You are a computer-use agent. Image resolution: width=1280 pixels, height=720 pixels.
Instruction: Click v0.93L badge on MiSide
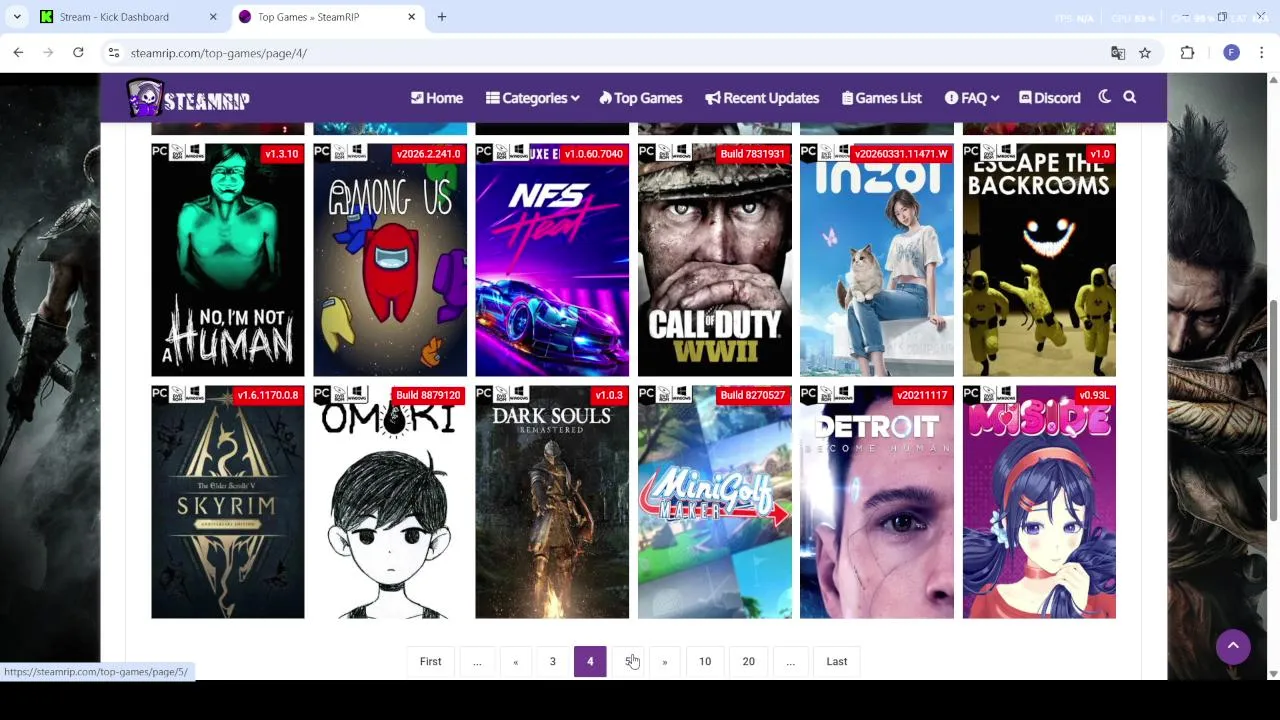coord(1094,396)
